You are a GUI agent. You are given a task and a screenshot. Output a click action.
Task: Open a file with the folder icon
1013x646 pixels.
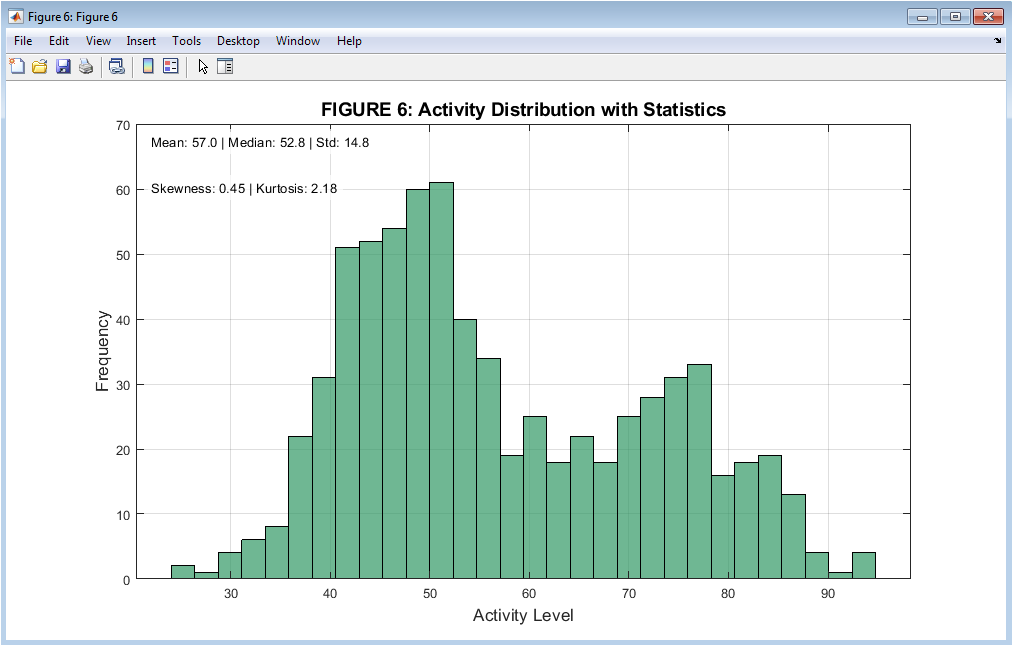40,67
